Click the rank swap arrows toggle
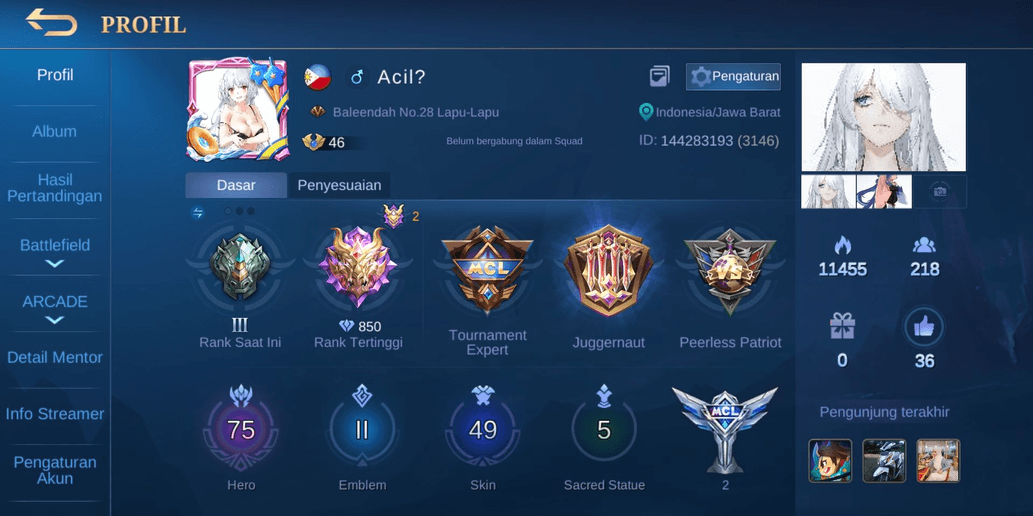1033x516 pixels. pos(197,212)
